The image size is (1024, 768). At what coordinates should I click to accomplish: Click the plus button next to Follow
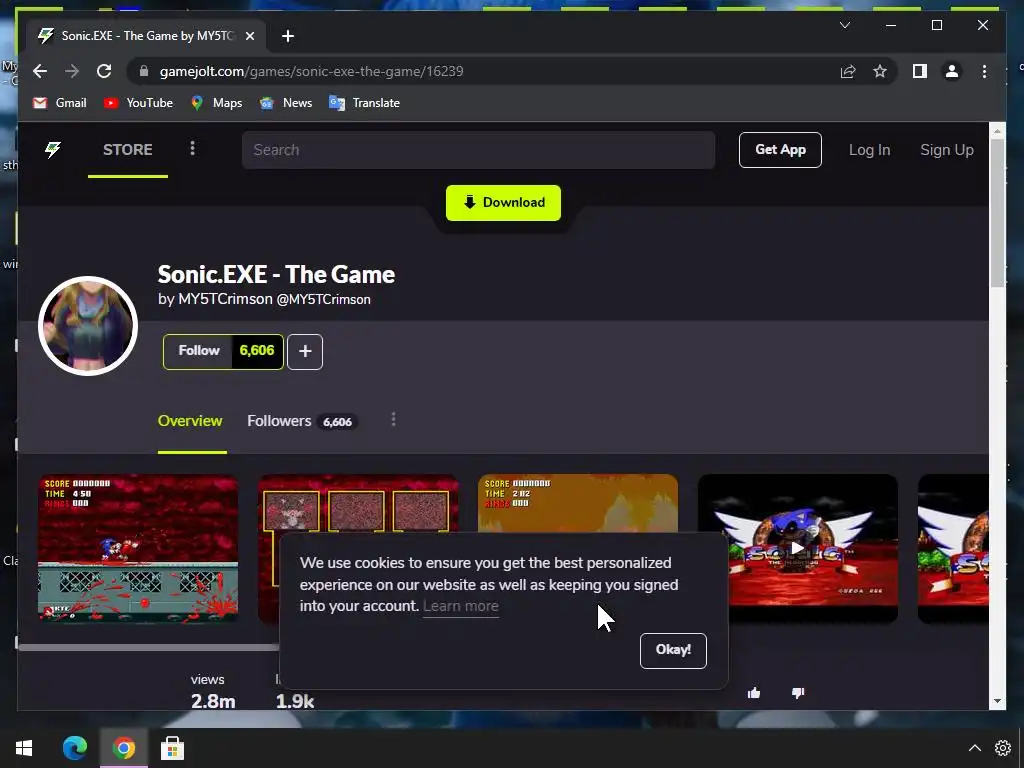click(x=305, y=351)
